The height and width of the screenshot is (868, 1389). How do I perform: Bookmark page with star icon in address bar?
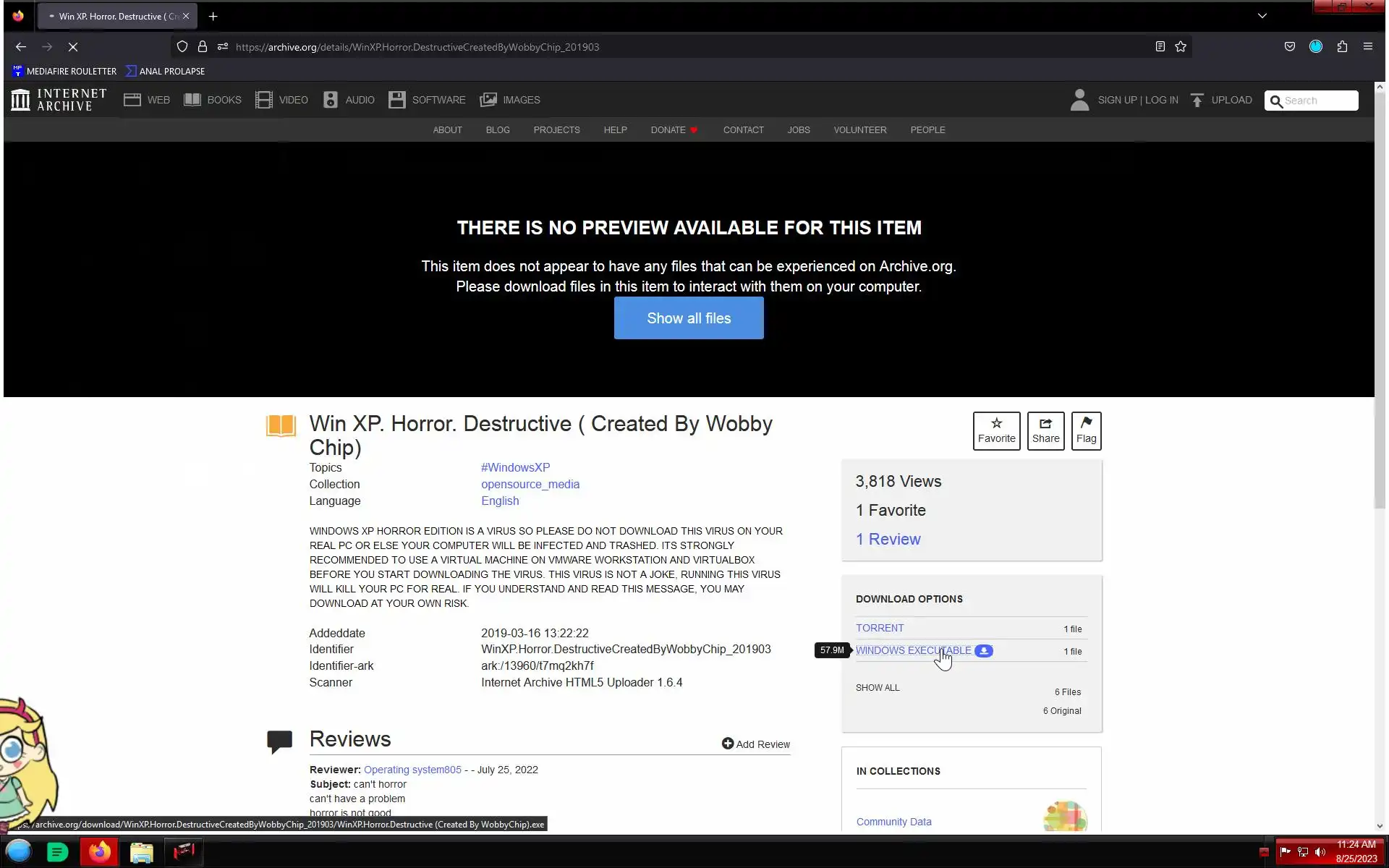(x=1181, y=47)
